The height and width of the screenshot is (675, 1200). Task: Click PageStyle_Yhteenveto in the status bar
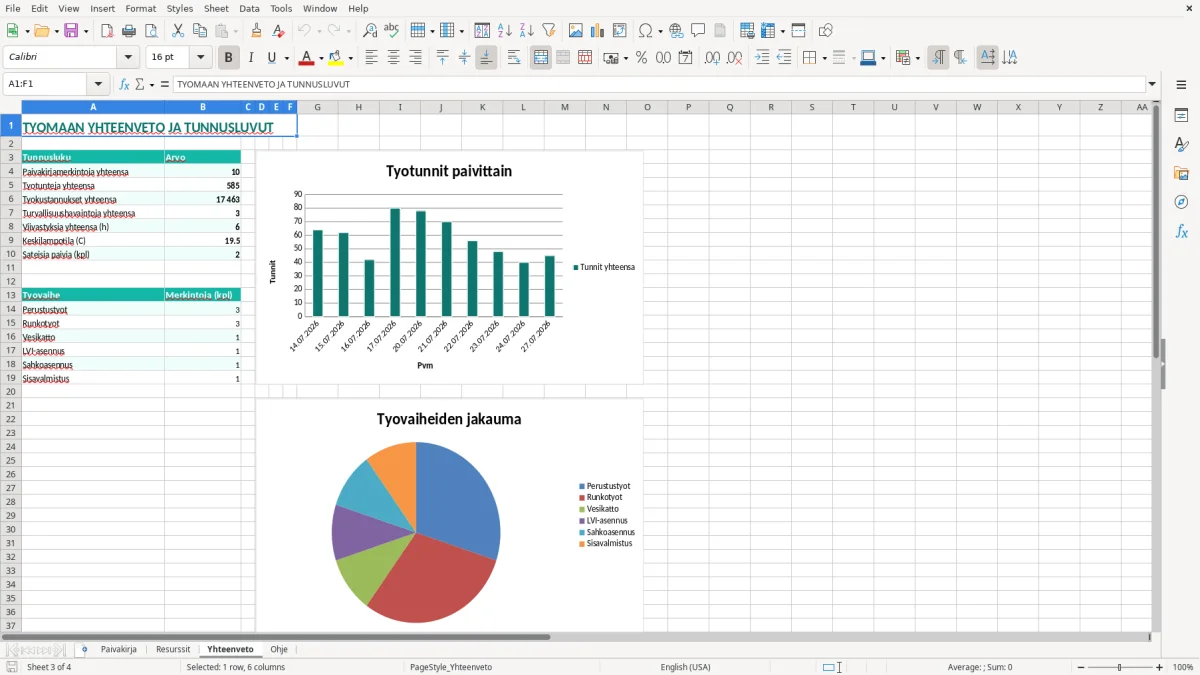450,667
